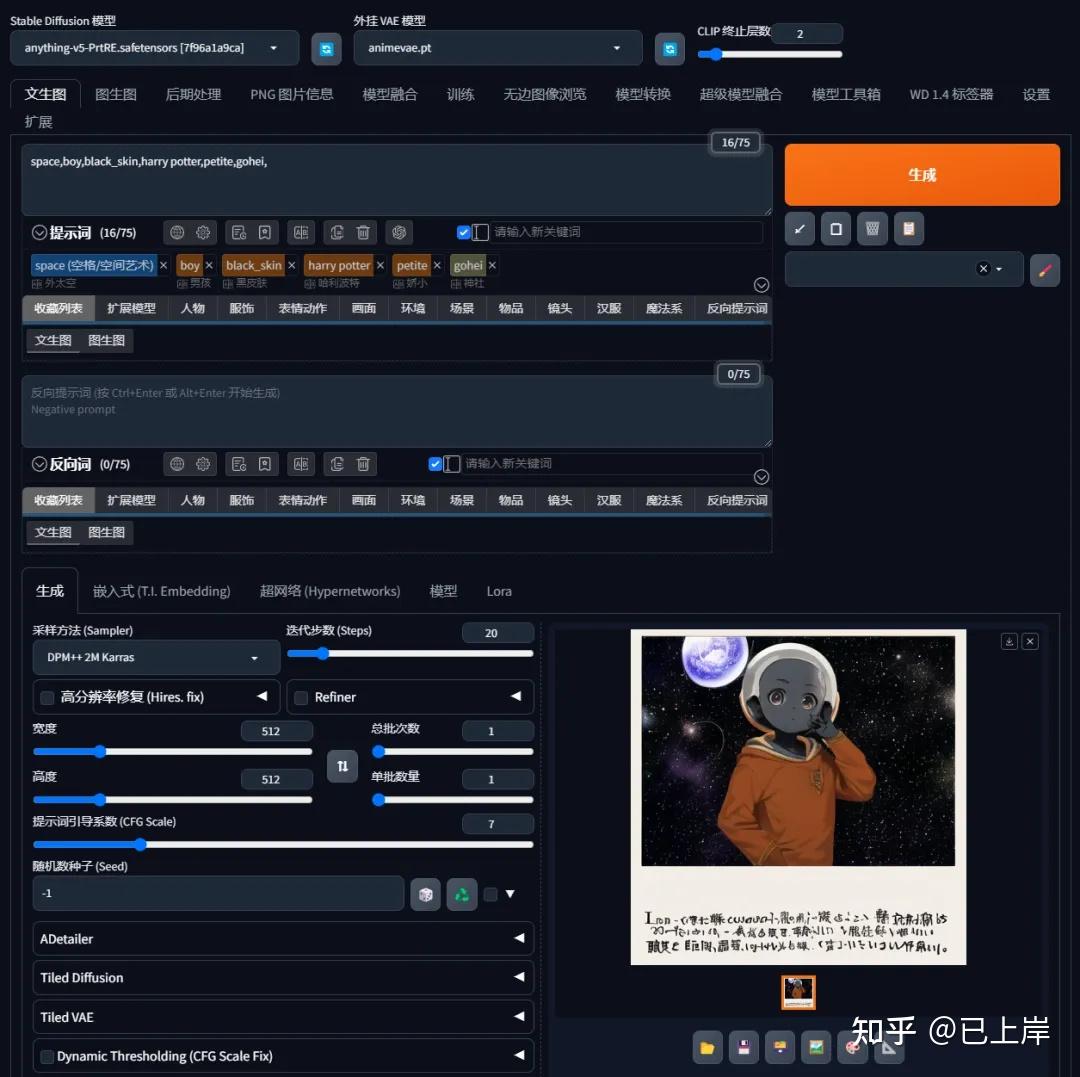
Task: Open settings gear in the 反向词 toolbar
Action: [x=203, y=464]
